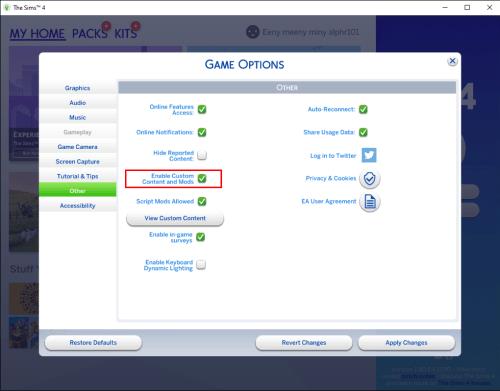Switch to Accessibility tab

78,206
